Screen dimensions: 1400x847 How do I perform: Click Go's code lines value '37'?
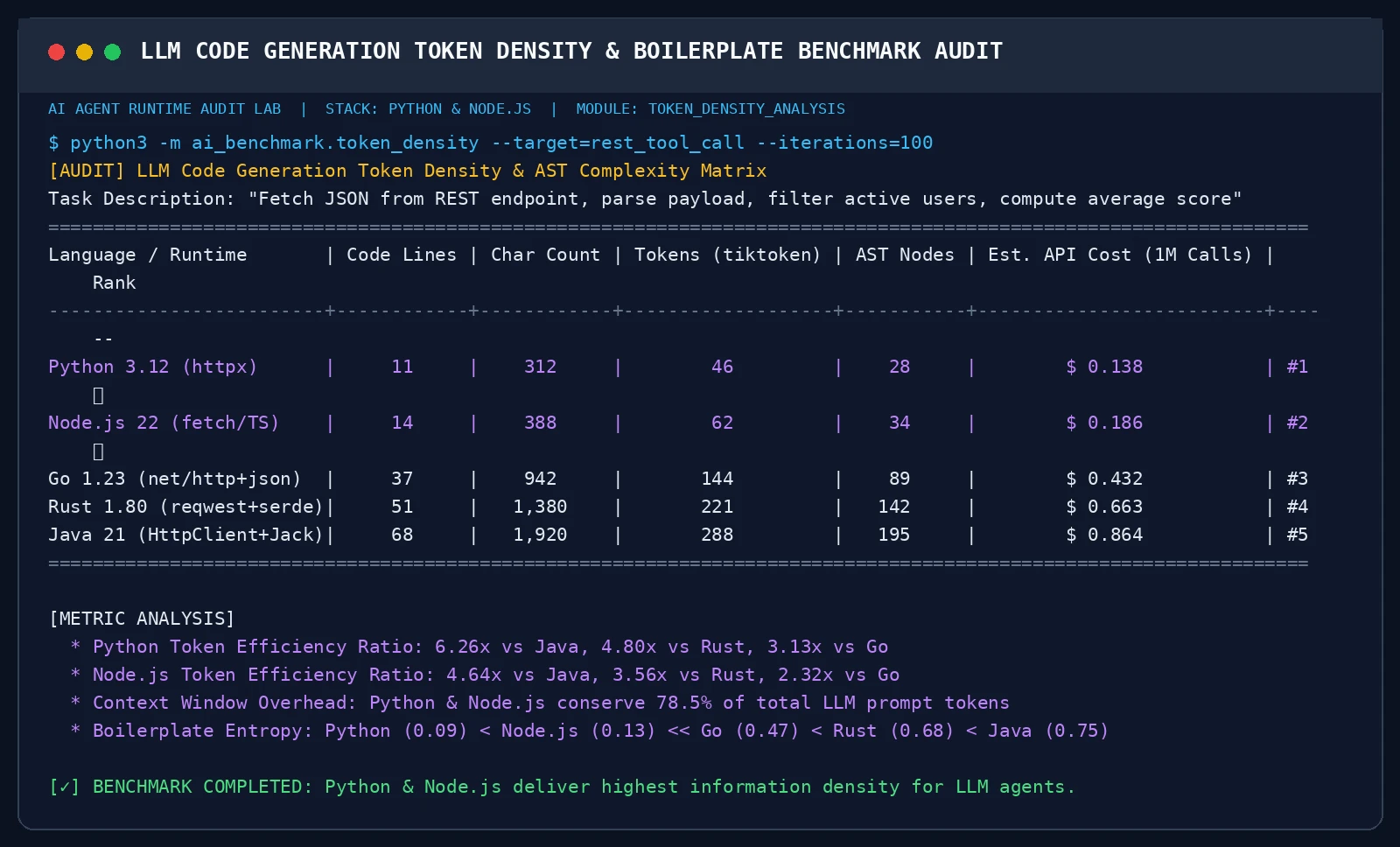(402, 479)
